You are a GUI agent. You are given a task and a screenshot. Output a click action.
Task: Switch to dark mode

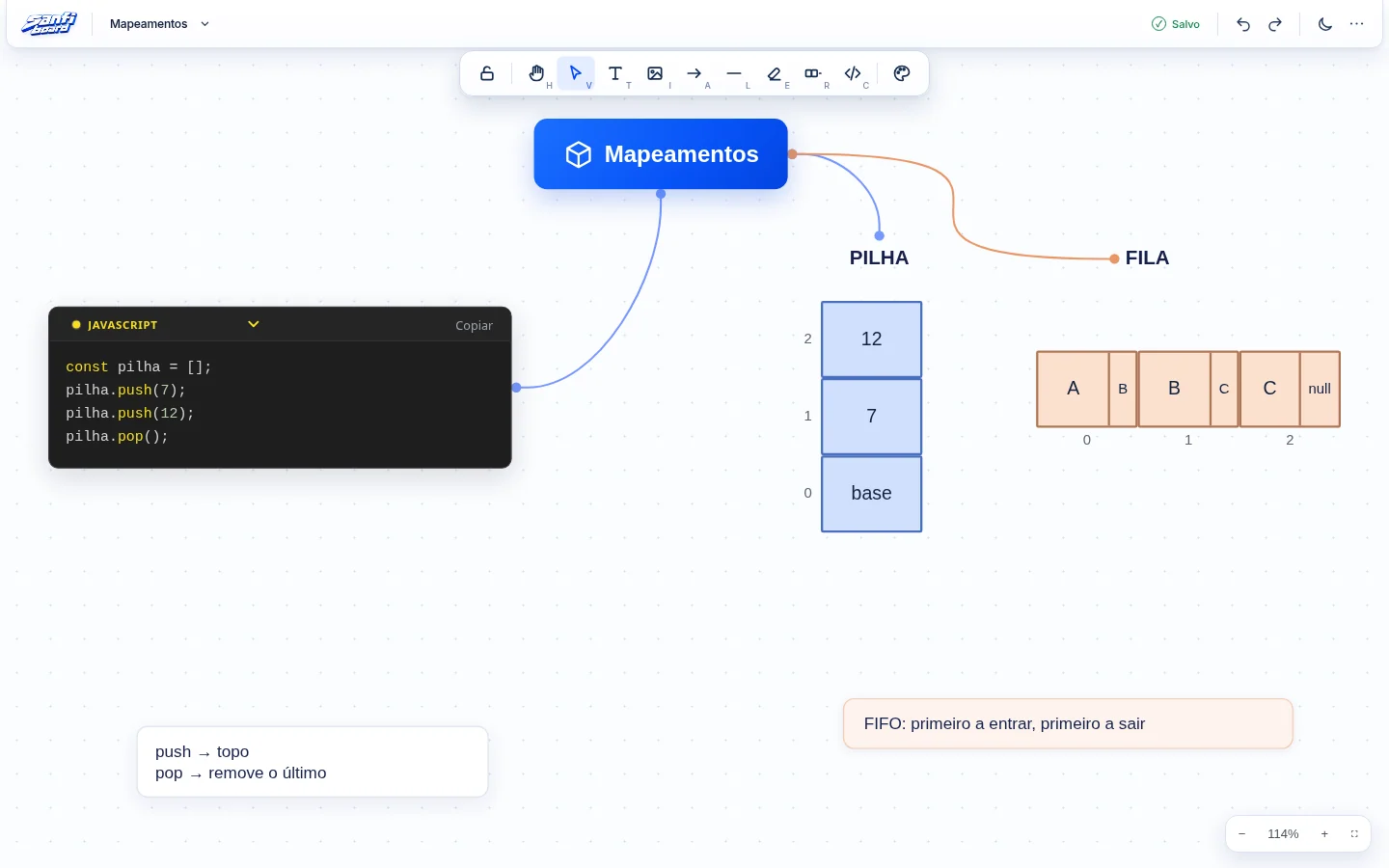tap(1325, 24)
